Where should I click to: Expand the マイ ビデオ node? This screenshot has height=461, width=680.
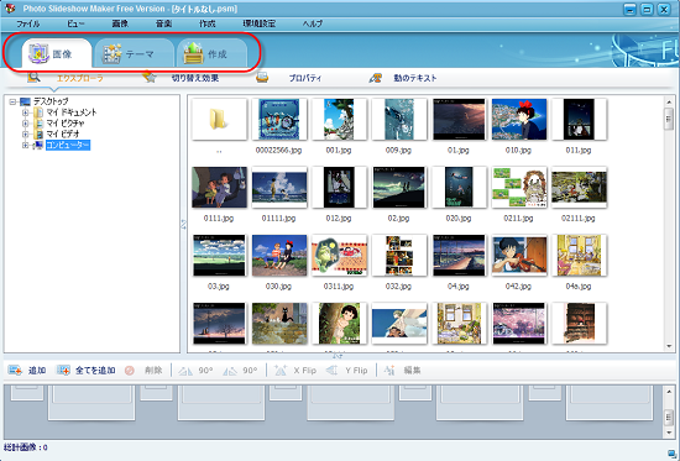pos(25,134)
